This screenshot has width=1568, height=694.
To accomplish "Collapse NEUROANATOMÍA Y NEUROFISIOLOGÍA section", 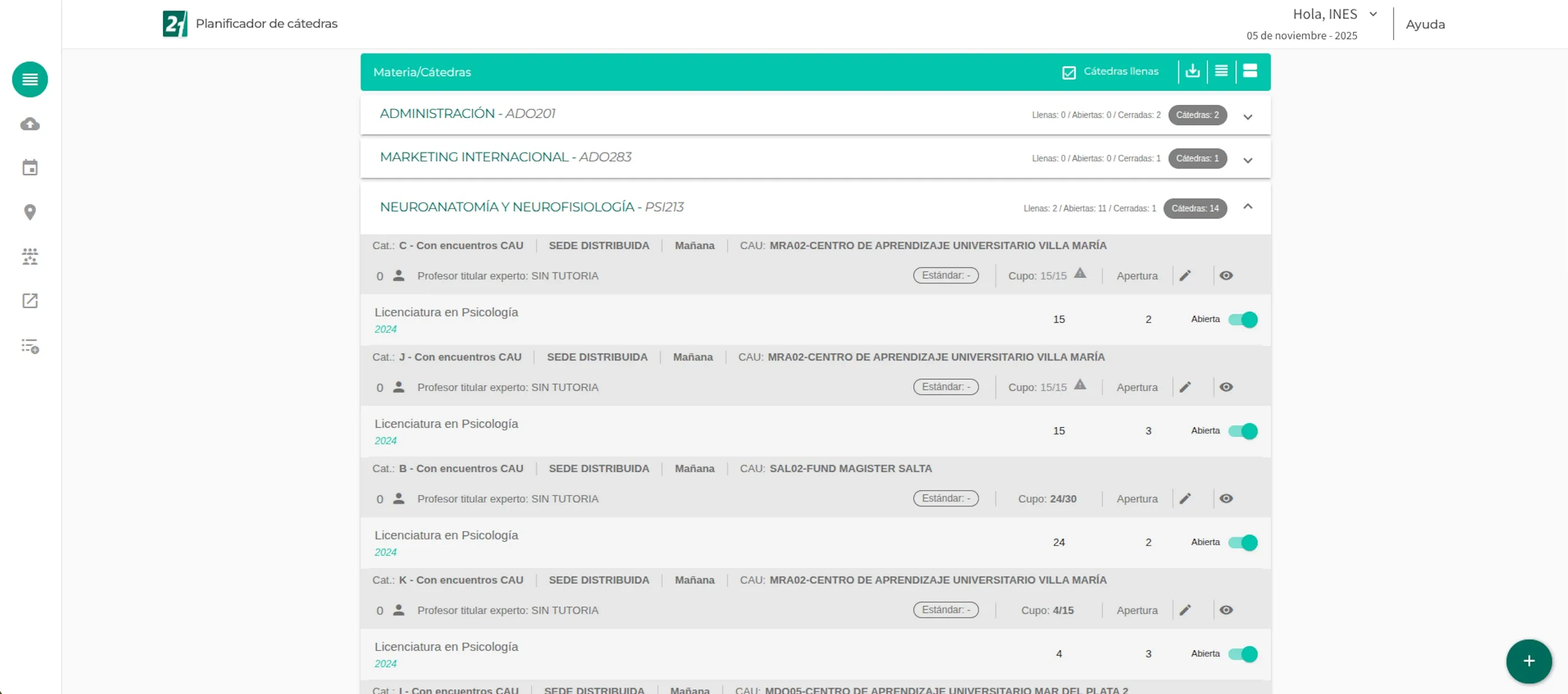I will point(1248,207).
